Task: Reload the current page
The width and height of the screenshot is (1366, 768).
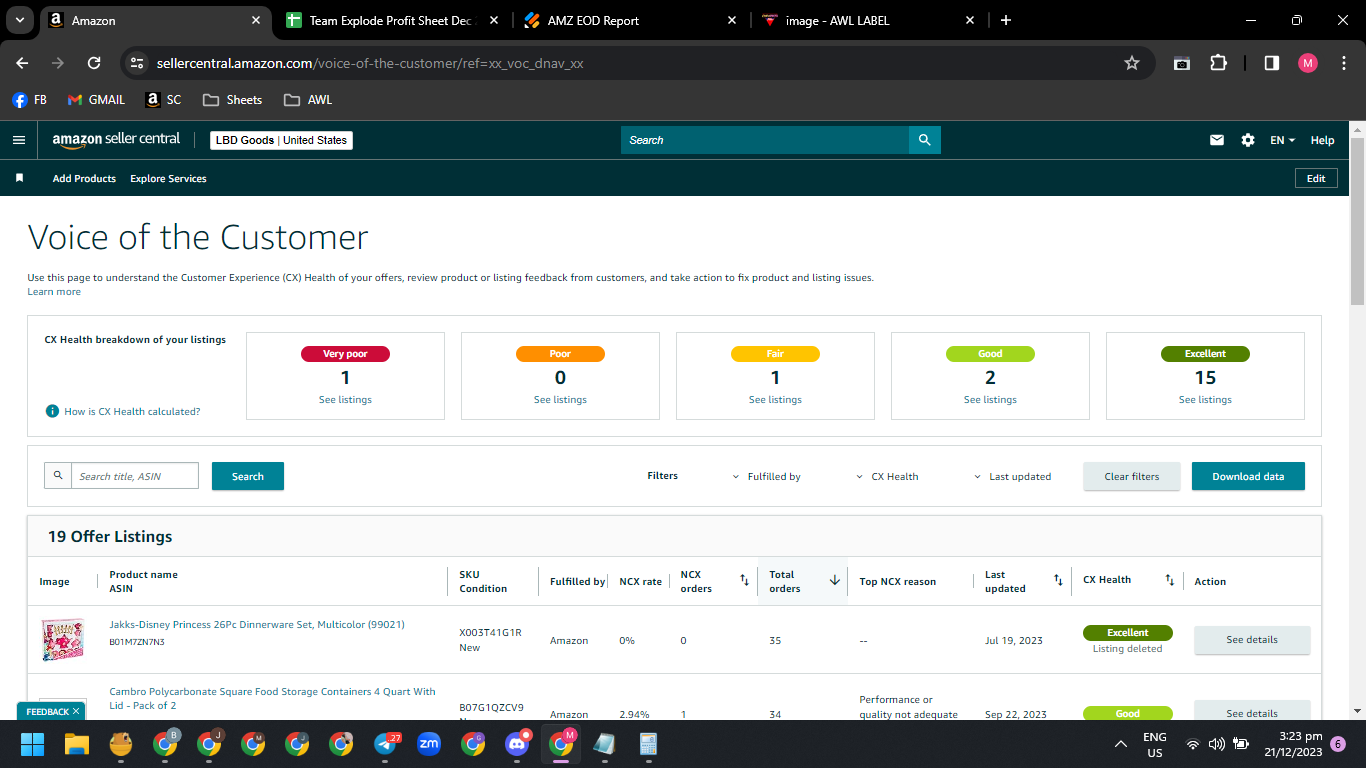Action: point(94,63)
